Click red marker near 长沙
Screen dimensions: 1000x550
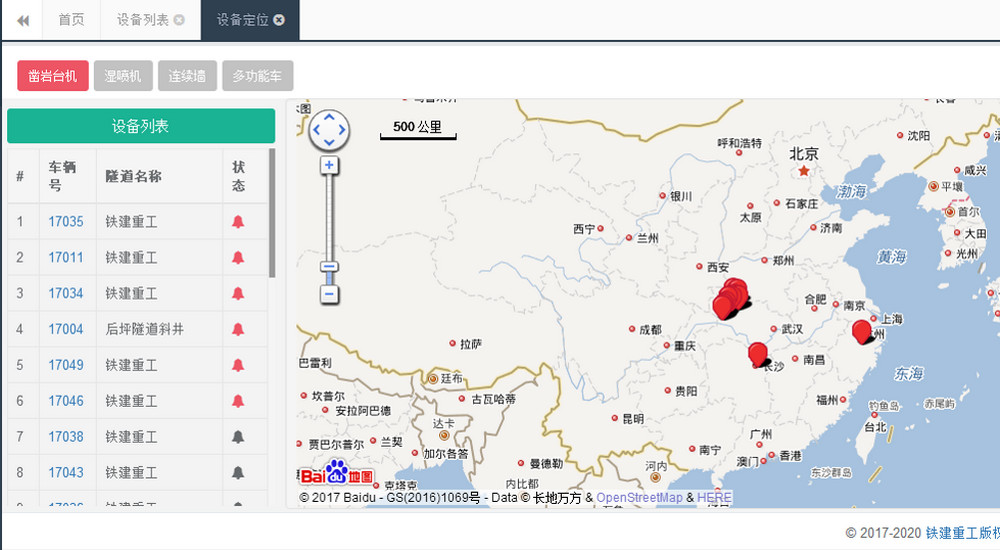point(758,355)
